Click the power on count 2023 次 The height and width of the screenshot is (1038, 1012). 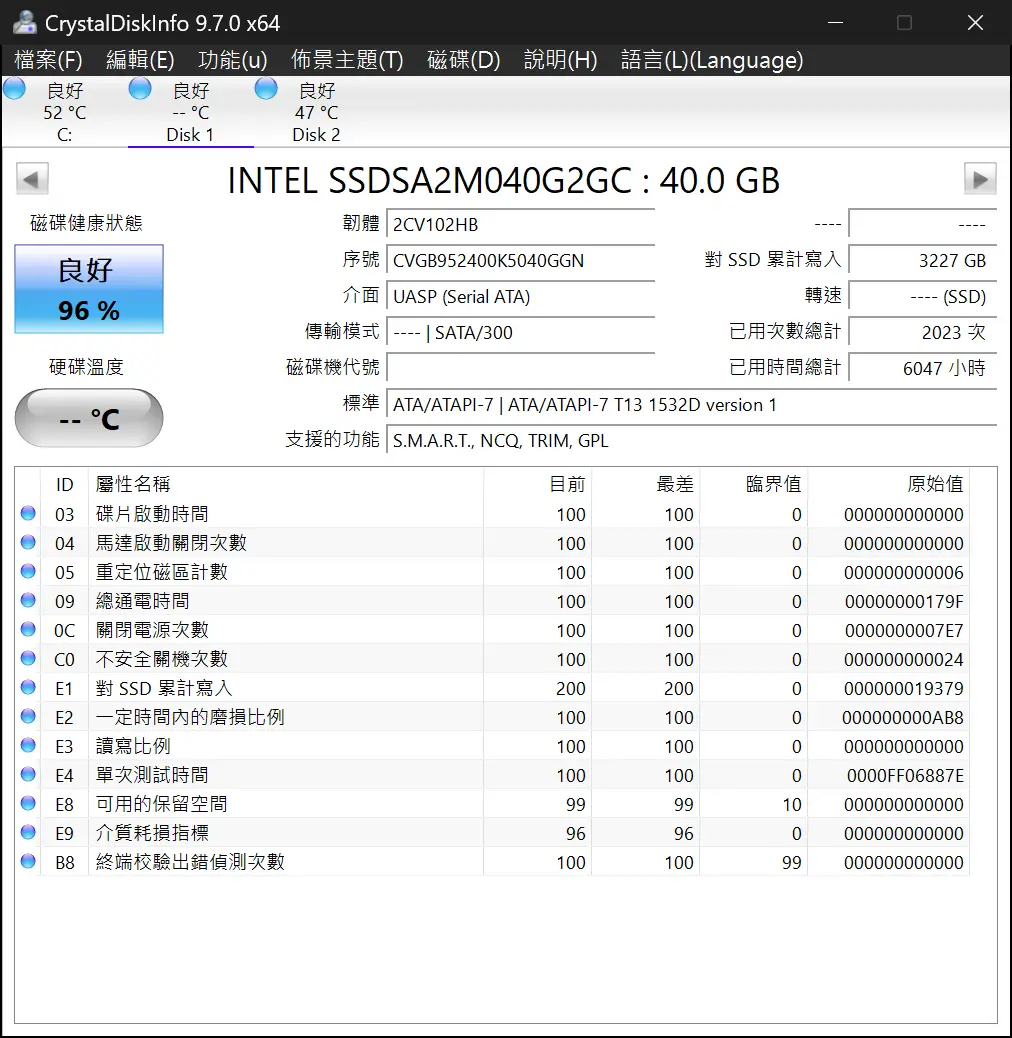coord(922,332)
